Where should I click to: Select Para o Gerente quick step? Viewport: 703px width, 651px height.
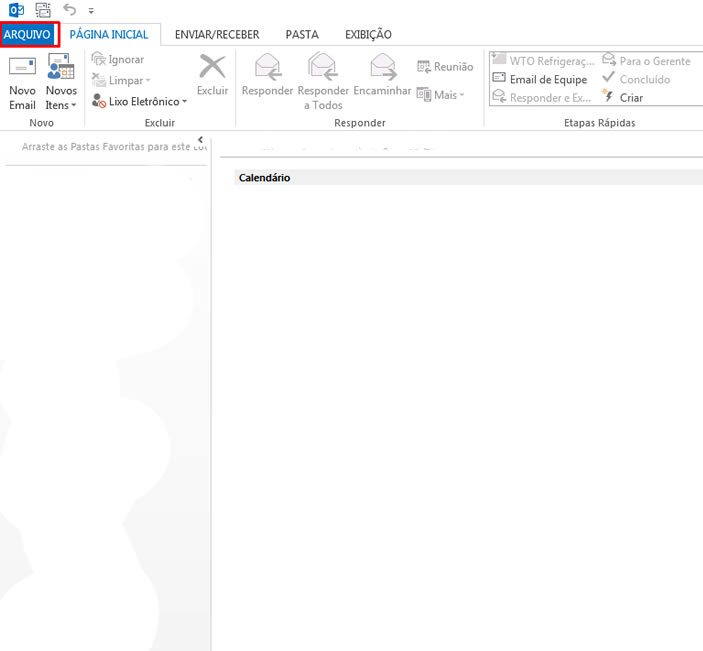pos(646,60)
